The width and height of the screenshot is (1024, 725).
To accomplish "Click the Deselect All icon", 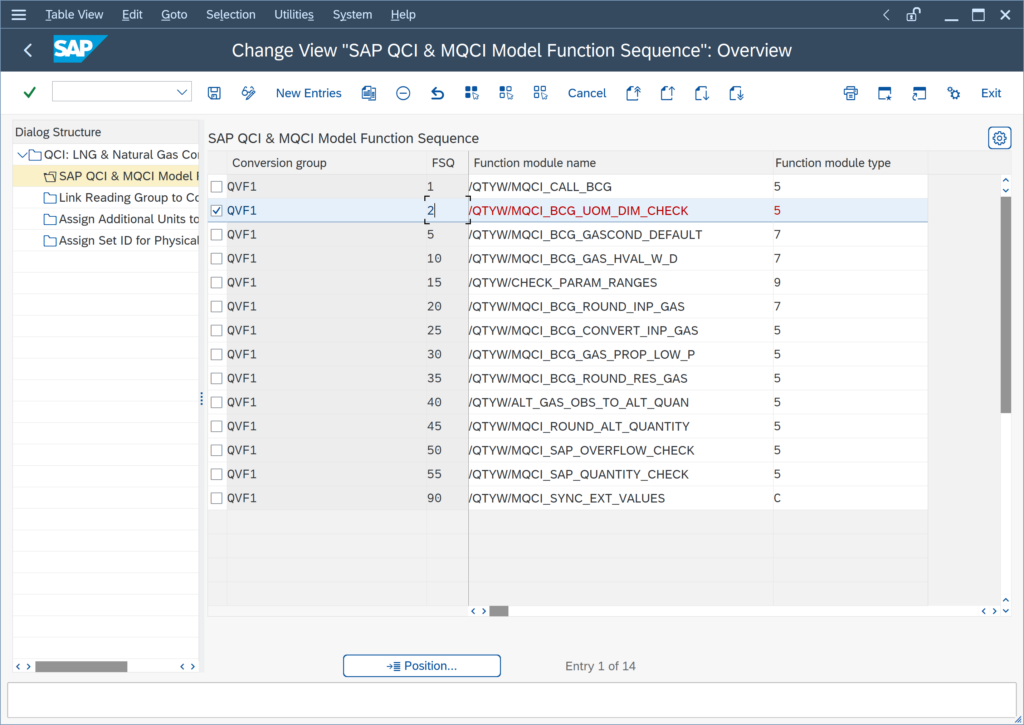I will coord(540,93).
